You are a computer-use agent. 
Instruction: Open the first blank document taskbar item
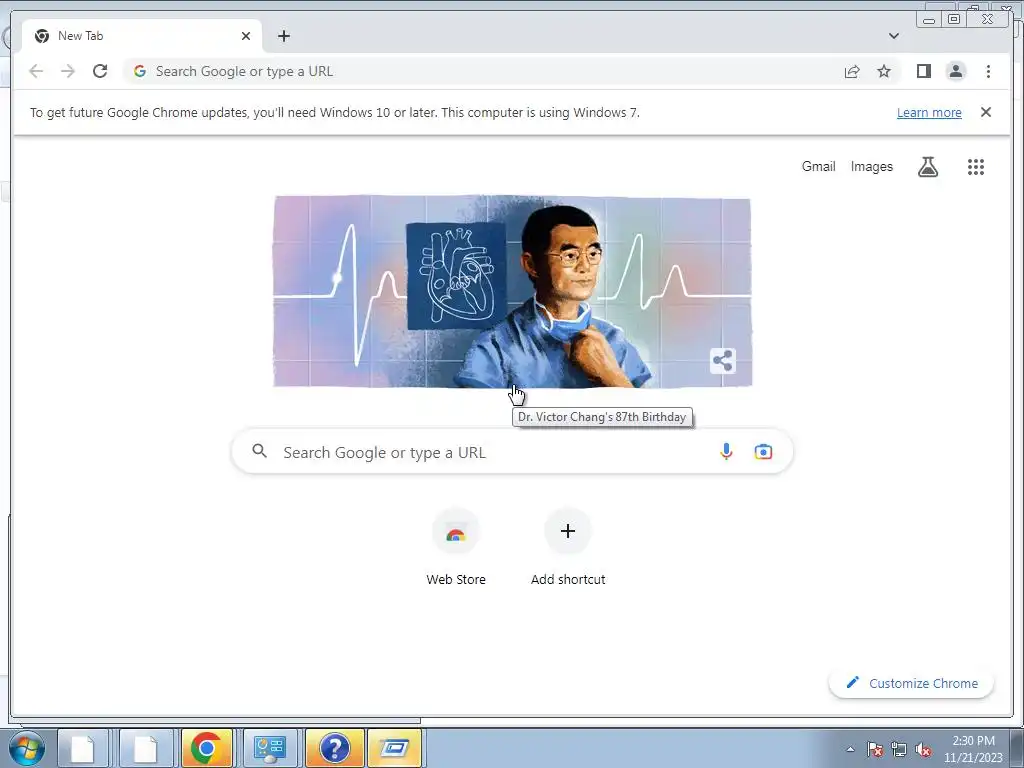click(x=83, y=748)
